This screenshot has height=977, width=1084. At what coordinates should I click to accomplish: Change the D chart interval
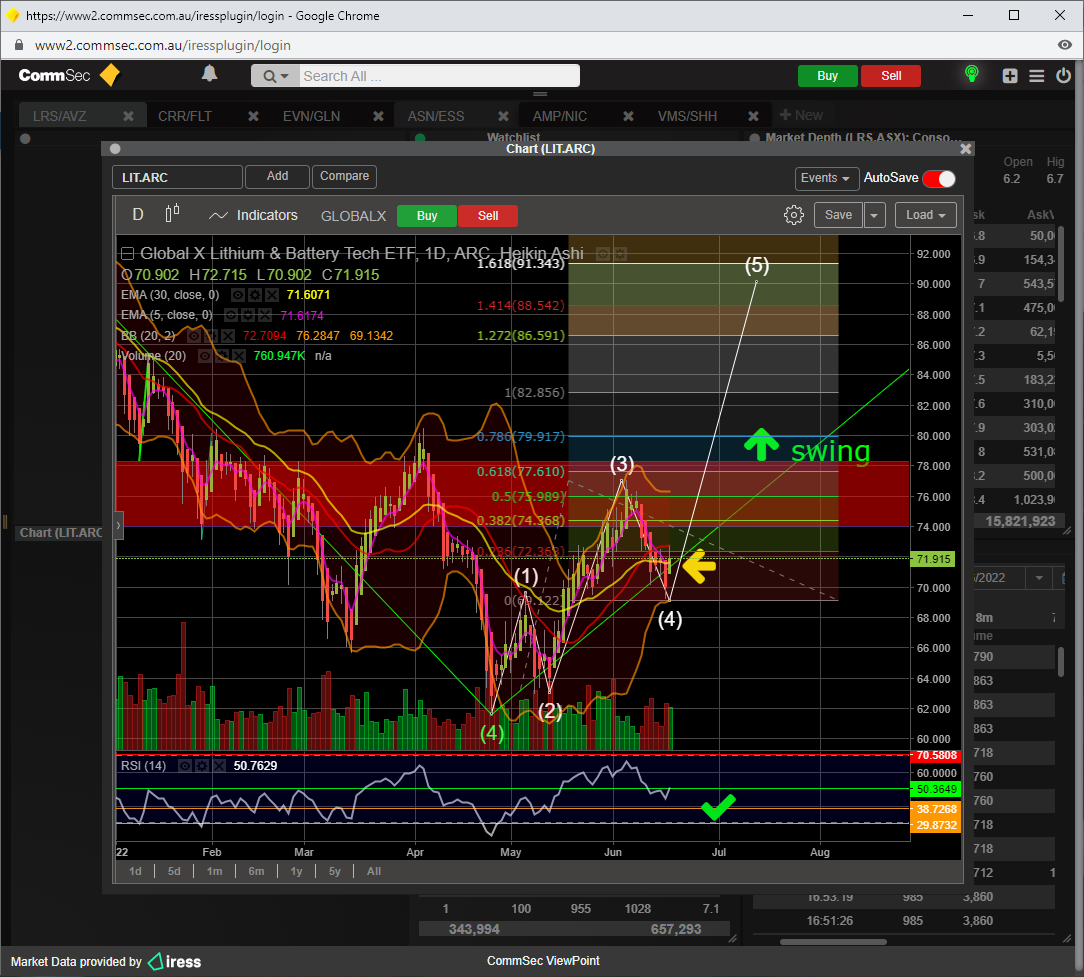pos(138,214)
